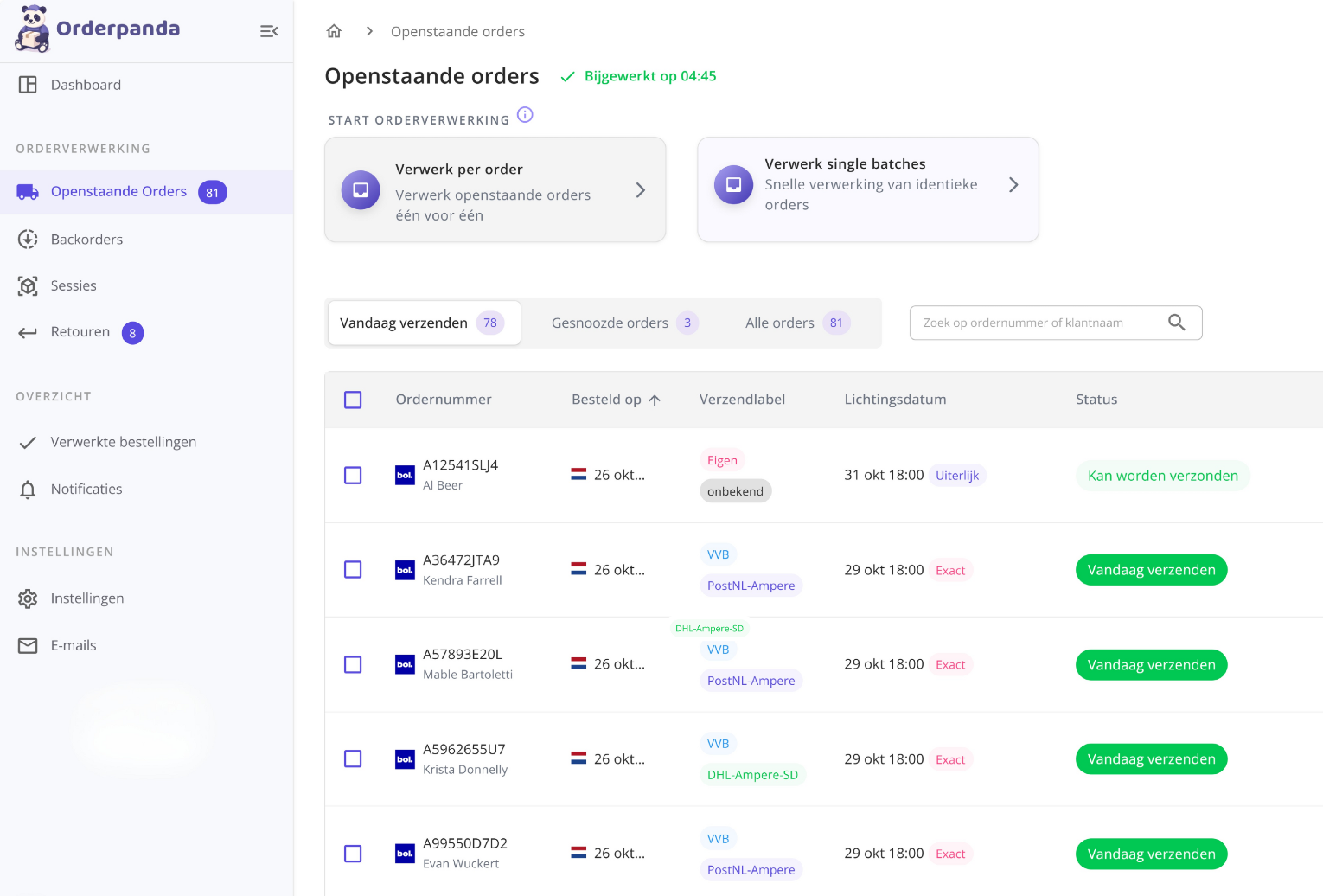Tick the select-all checkbox in the table header
The width and height of the screenshot is (1323, 896).
(353, 400)
